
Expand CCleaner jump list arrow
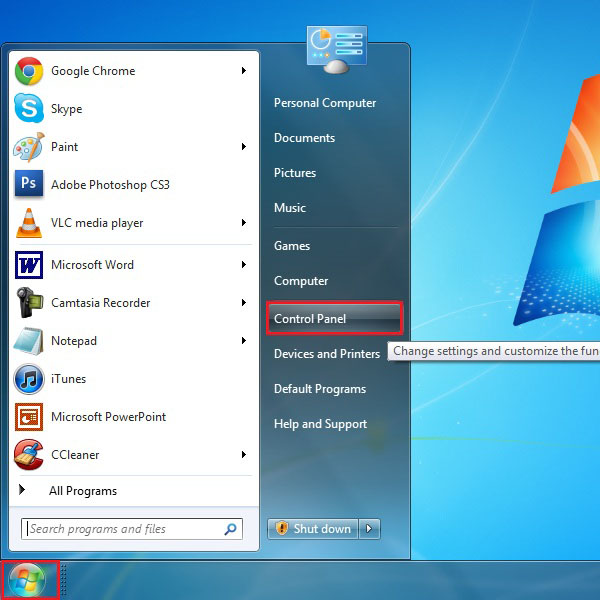click(x=243, y=455)
